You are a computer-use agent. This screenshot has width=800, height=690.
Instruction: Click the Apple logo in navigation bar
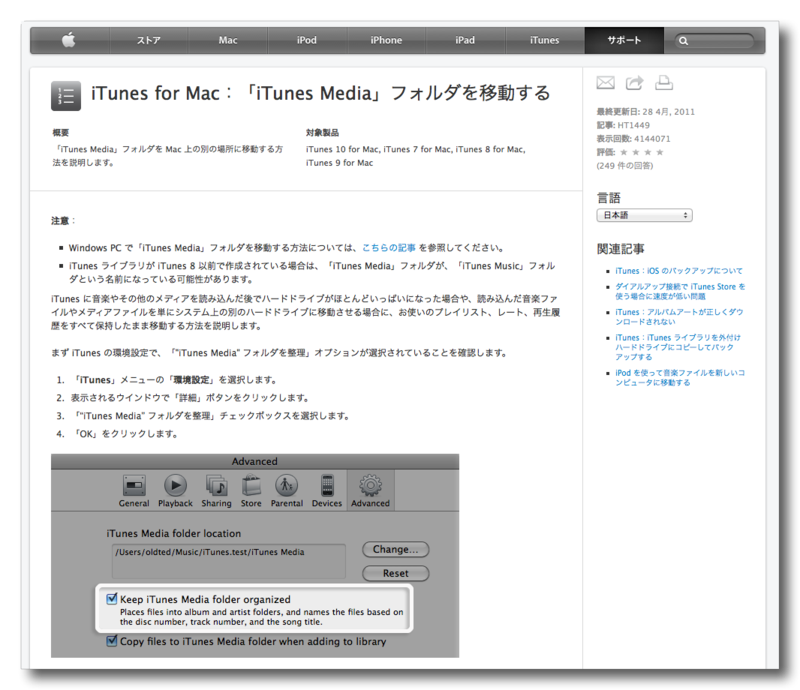click(69, 40)
